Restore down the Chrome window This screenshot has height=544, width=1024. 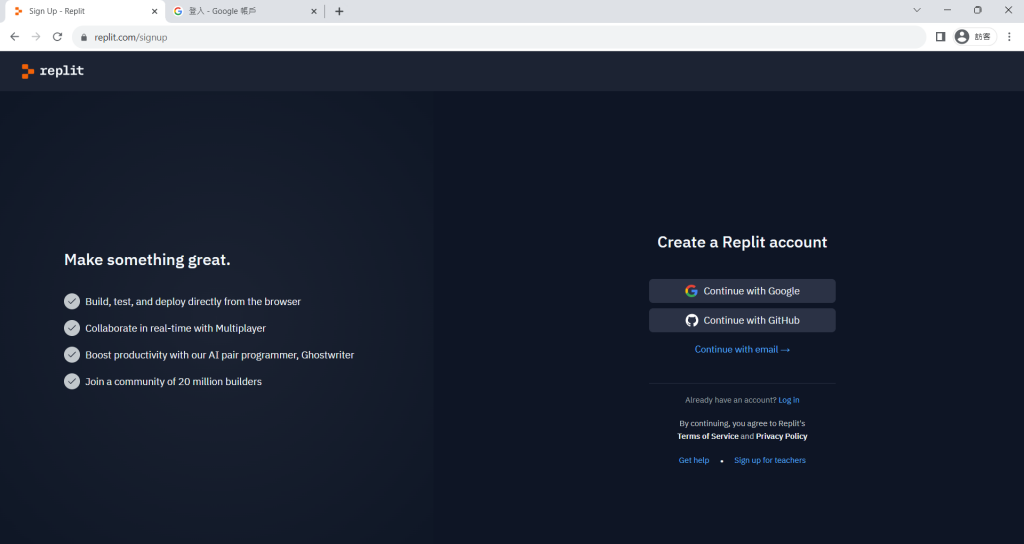978,10
